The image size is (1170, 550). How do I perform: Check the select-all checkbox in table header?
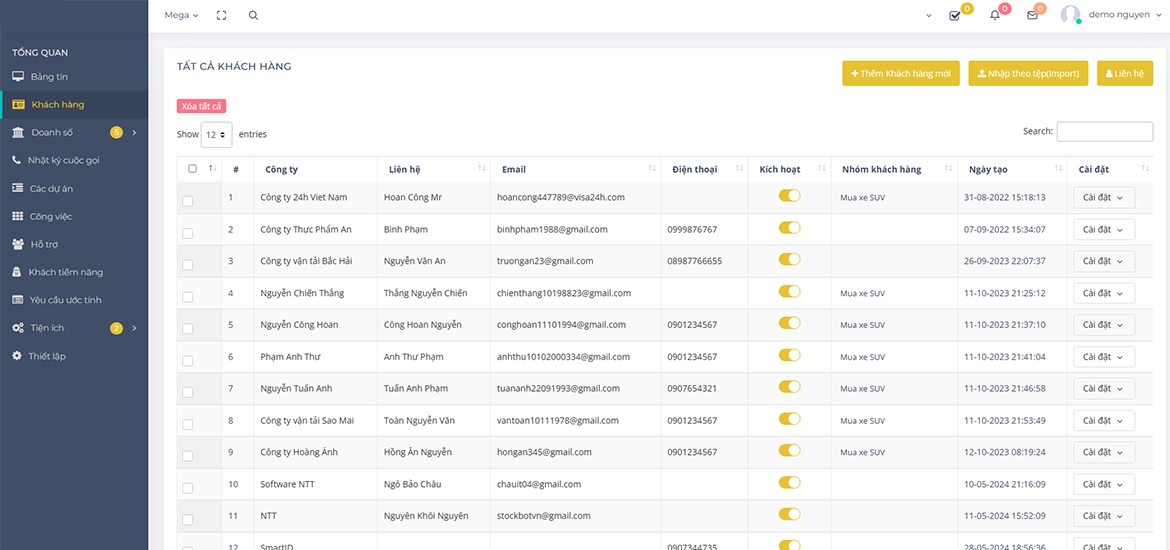point(192,169)
